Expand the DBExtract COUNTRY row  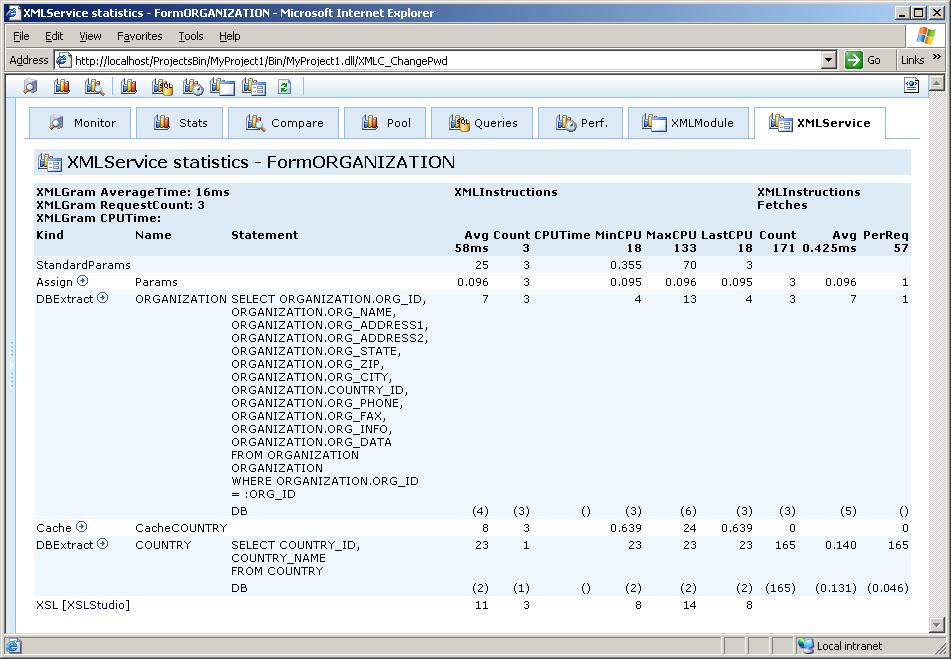click(102, 544)
